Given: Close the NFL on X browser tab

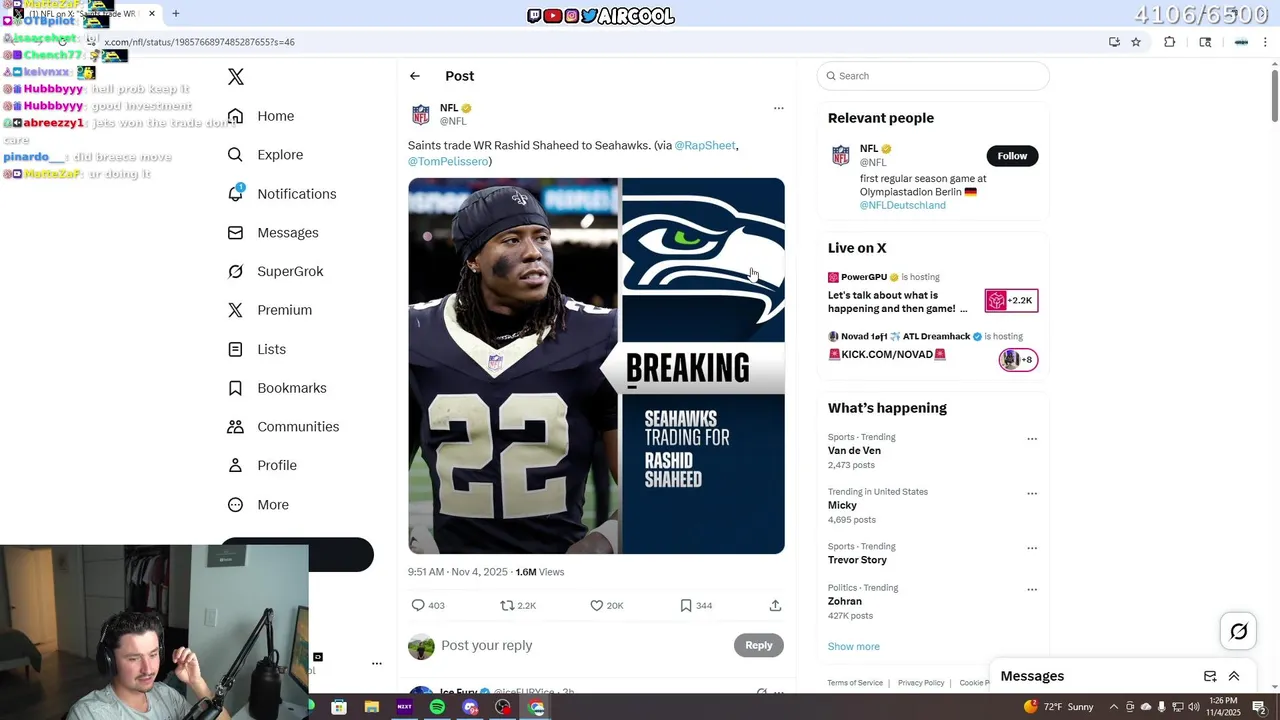Looking at the screenshot, I should tap(151, 14).
